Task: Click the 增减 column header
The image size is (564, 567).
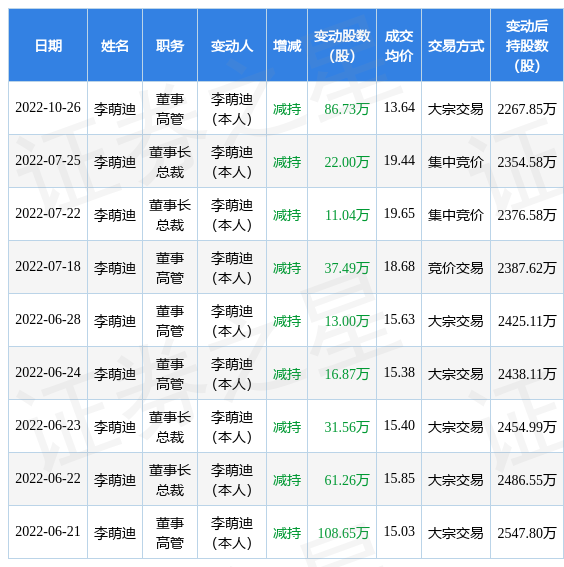Action: click(287, 46)
